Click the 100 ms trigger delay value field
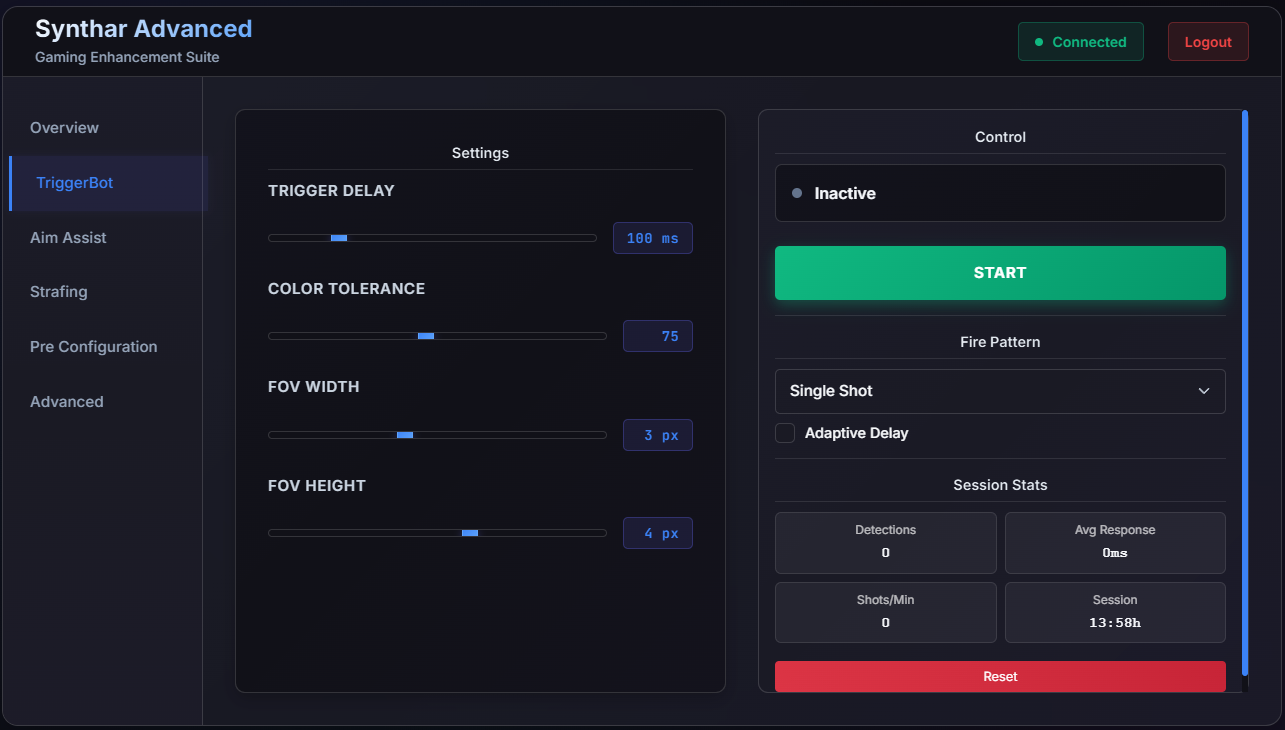This screenshot has width=1285, height=730. pyautogui.click(x=652, y=238)
